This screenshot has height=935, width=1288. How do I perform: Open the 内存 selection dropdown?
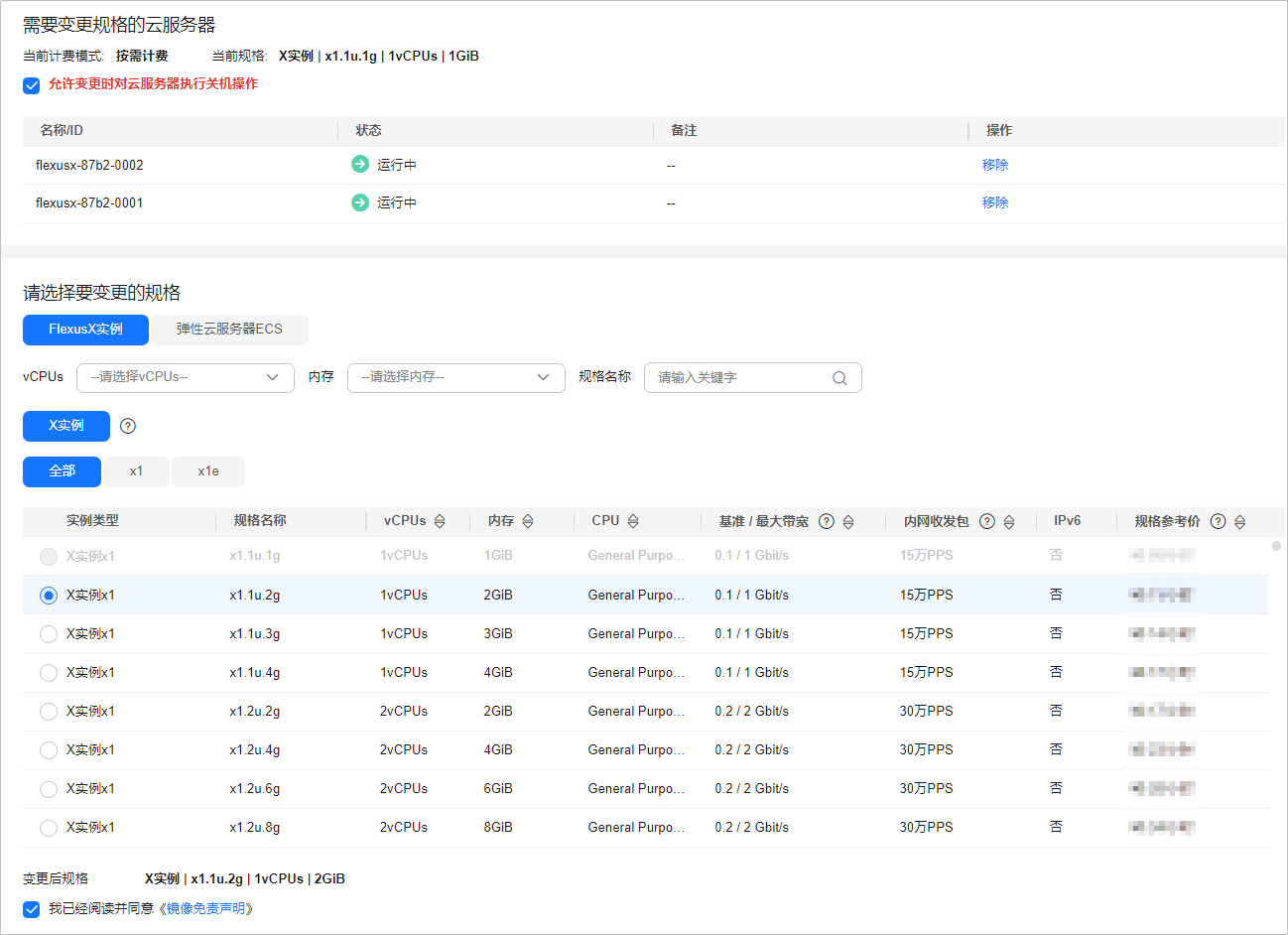tap(456, 377)
